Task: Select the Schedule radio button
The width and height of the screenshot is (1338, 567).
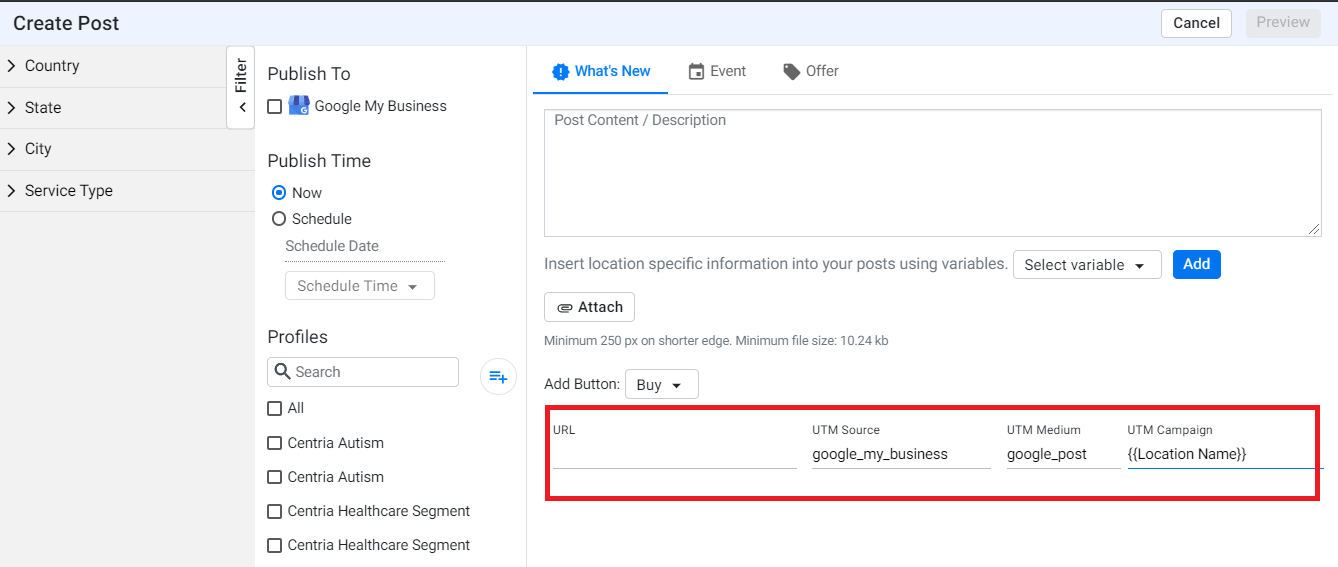Action: [279, 219]
